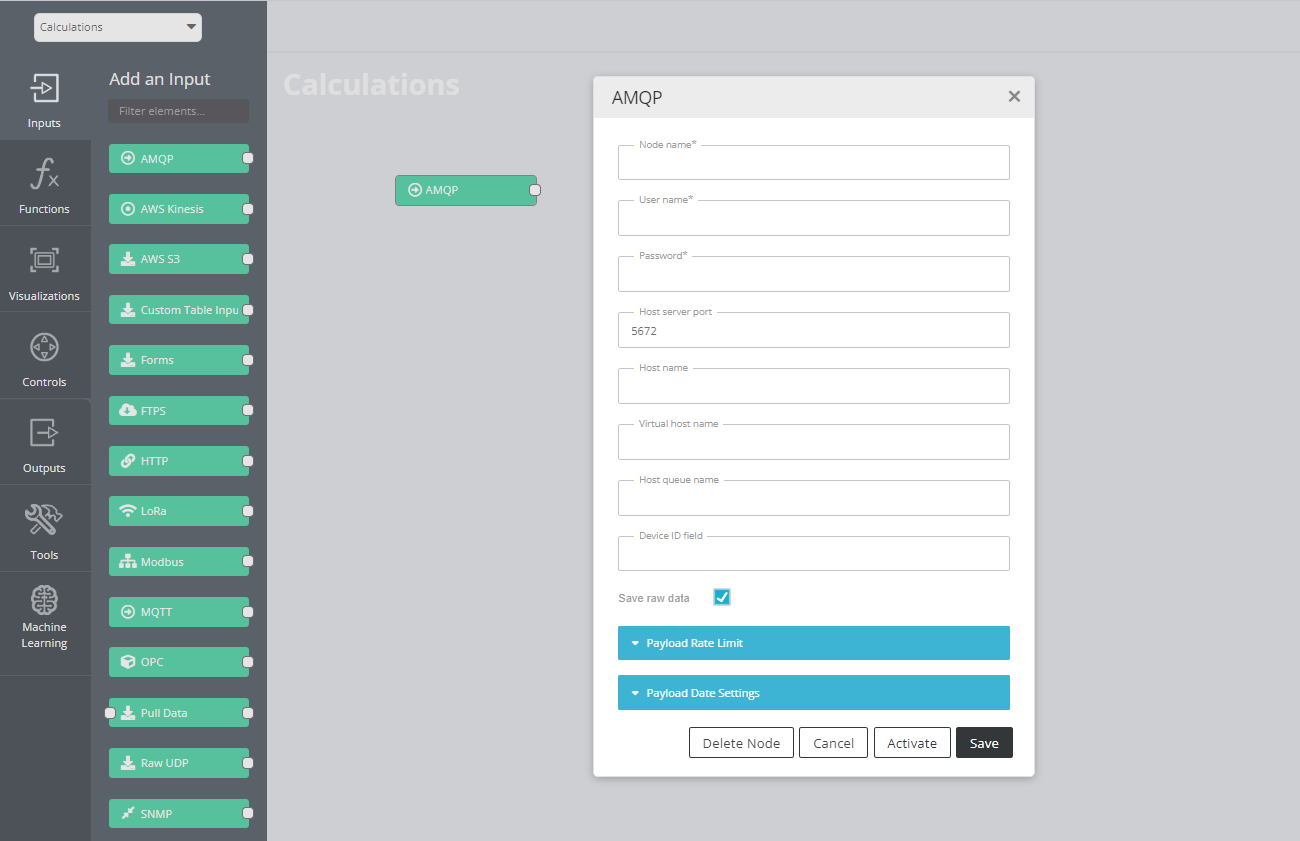Open the Outputs sidebar section
Viewport: 1300px width, 841px height.
click(45, 442)
